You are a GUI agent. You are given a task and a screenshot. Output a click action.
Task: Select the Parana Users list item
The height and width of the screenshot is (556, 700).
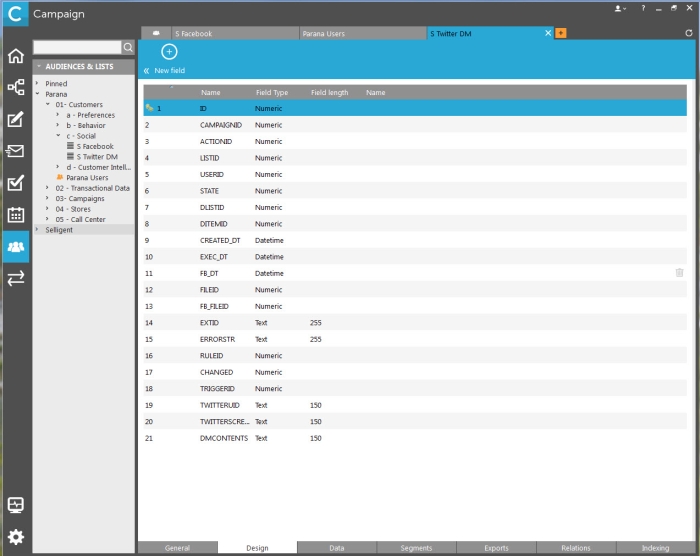point(87,177)
